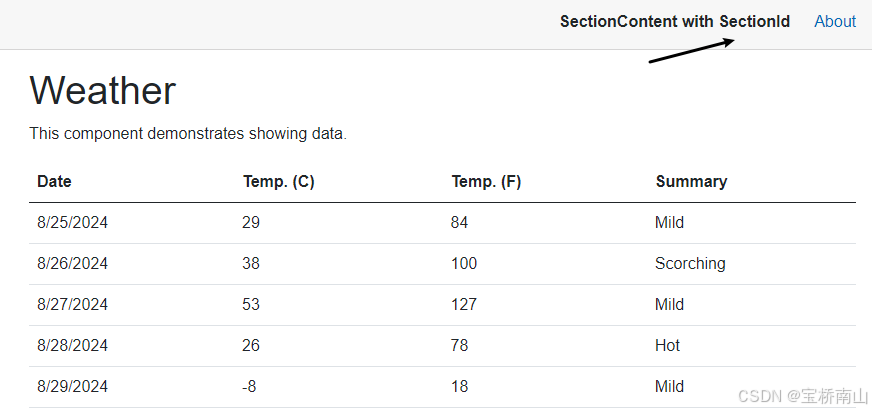Click the Scorching summary cell
This screenshot has height=411, width=872.
690,263
